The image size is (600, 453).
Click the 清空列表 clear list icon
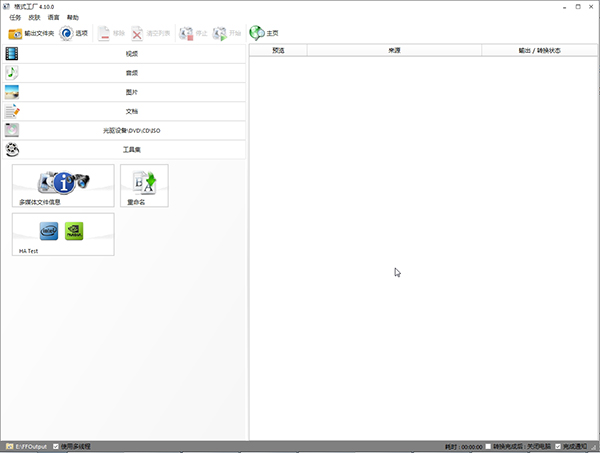point(150,34)
